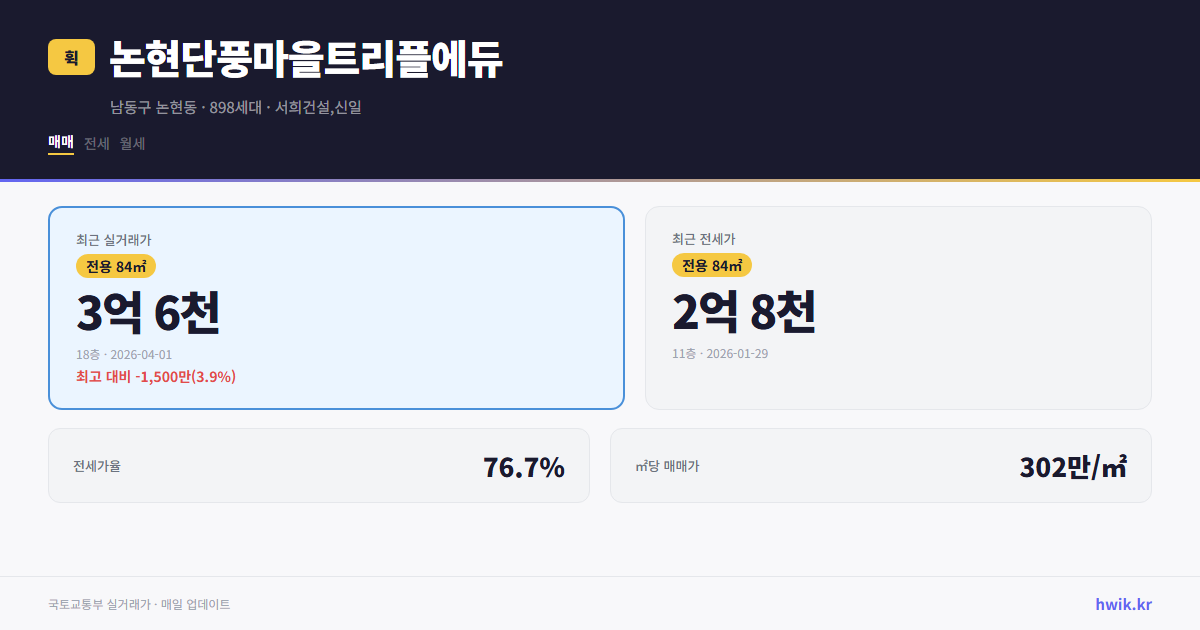Click the 302만/㎡ price per area value
The image size is (1200, 630).
1072,465
